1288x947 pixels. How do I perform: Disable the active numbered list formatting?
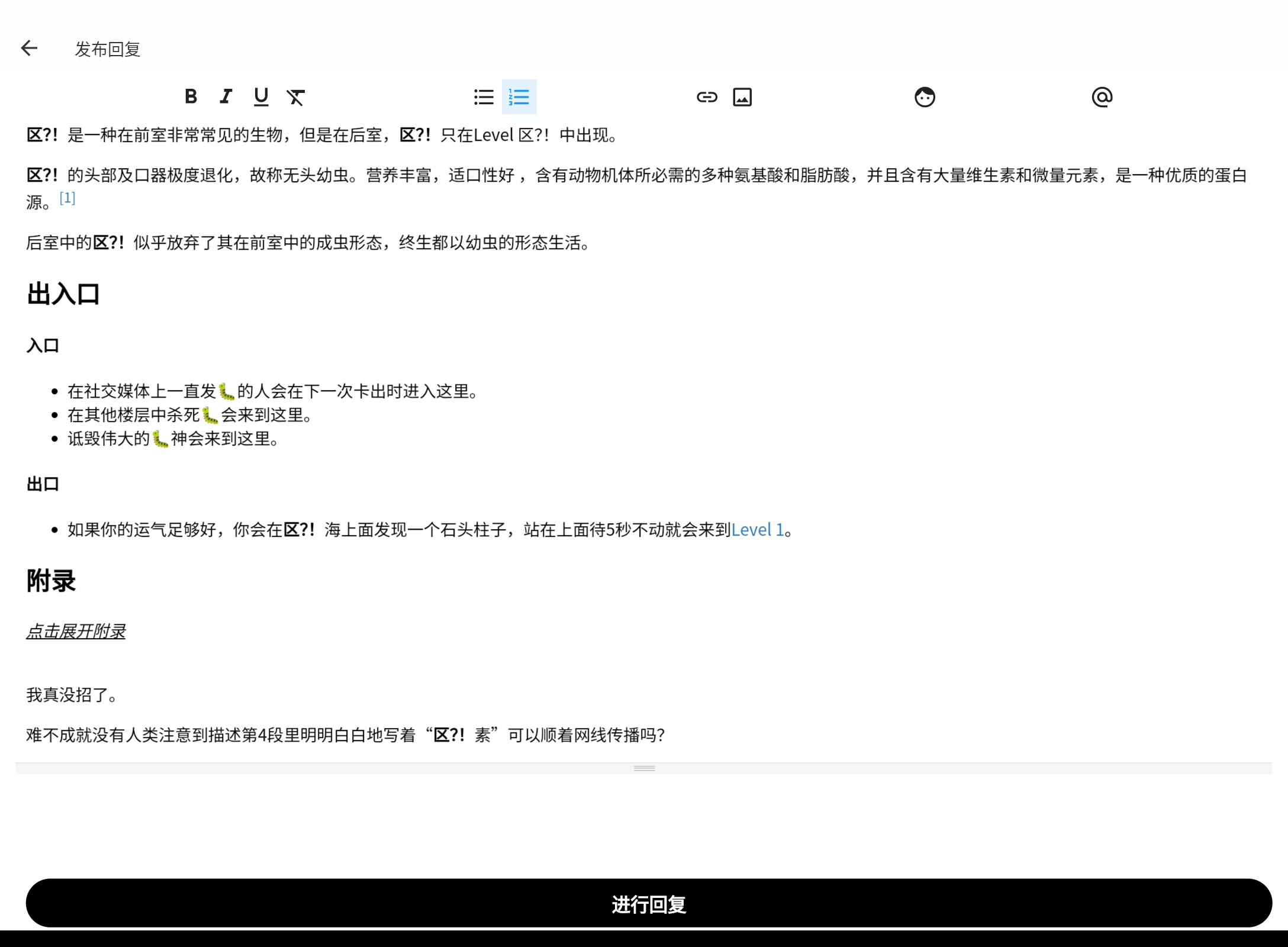tap(518, 96)
